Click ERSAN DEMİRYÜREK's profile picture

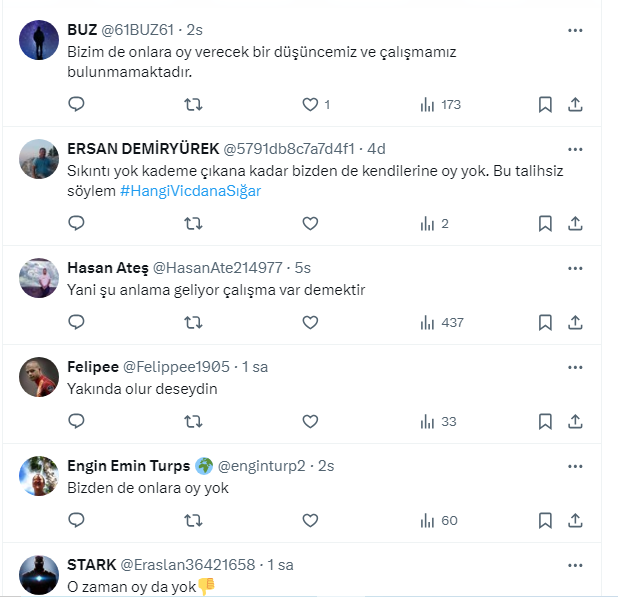tap(39, 159)
